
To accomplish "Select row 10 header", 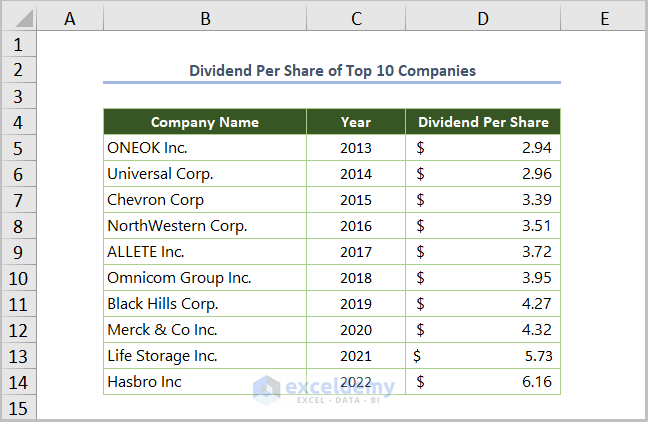I will (19, 278).
